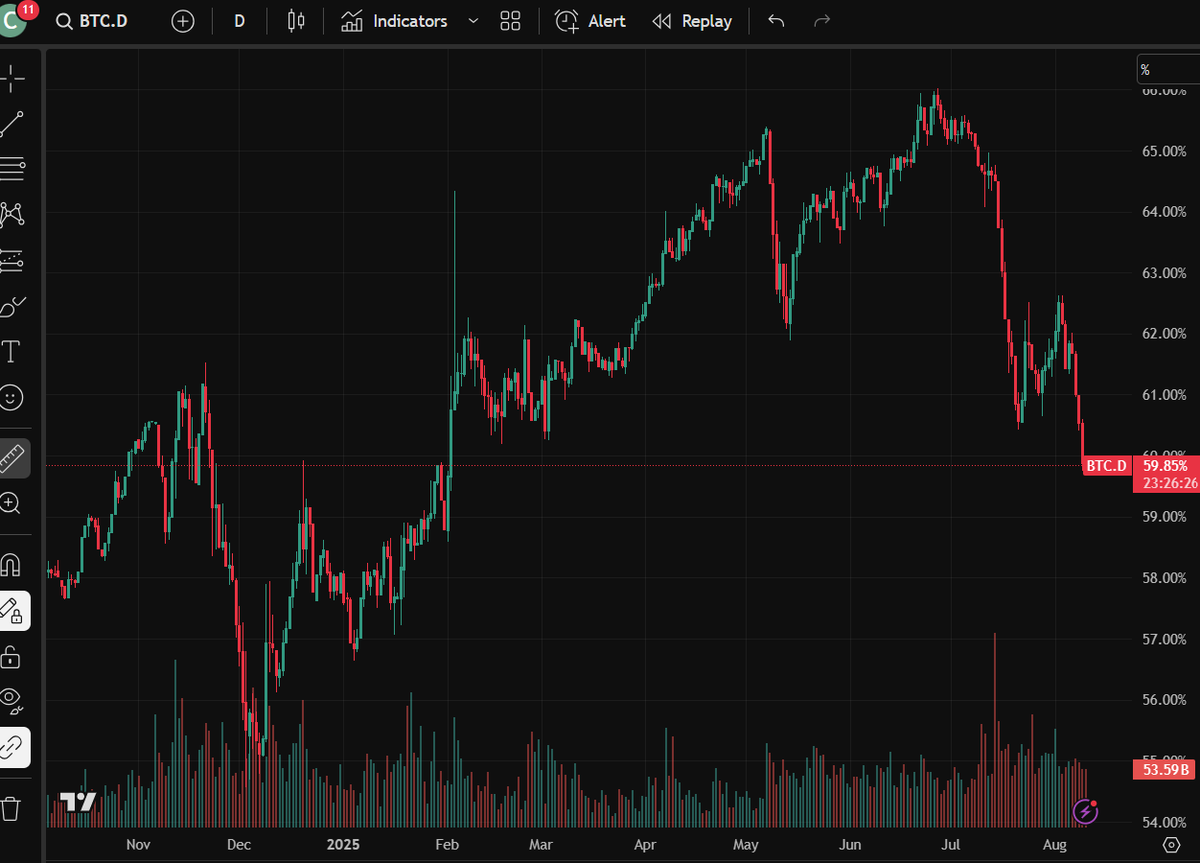
Task: Toggle the drawings sync link icon
Action: coord(12,746)
